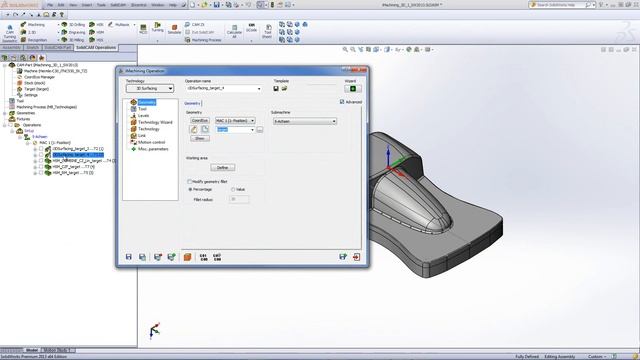The height and width of the screenshot is (360, 640).
Task: Toggle checkbox of HSM_CZF_target operation
Action: point(41,167)
